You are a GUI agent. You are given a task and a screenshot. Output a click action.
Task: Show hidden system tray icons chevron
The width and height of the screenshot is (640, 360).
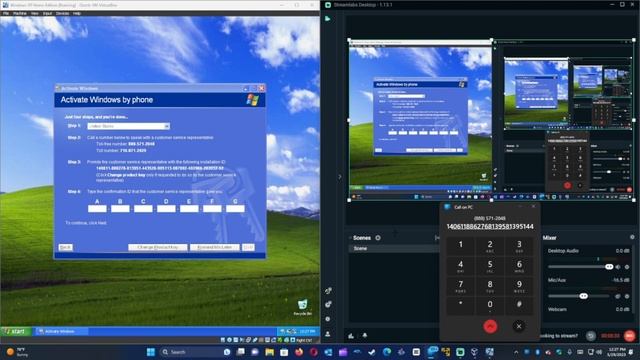click(516, 352)
